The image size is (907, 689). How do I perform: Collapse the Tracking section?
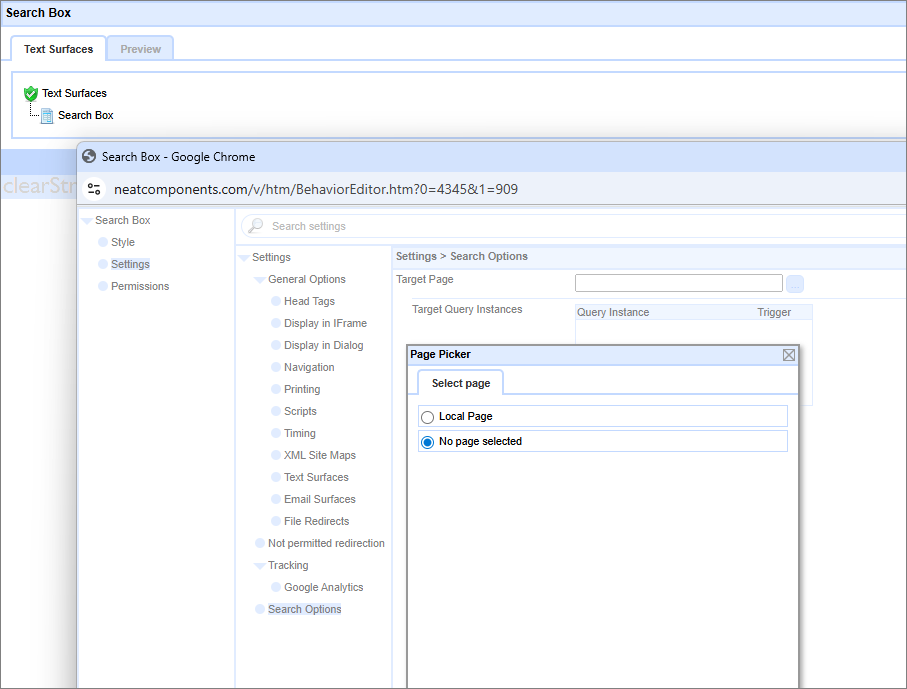tap(260, 566)
